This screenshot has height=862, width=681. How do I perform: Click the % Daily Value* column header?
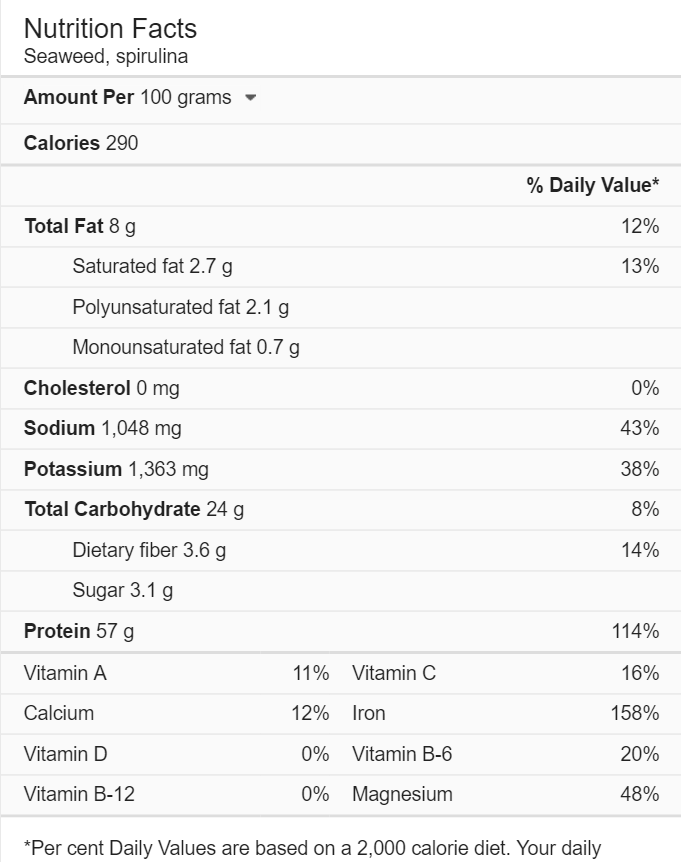pos(593,185)
